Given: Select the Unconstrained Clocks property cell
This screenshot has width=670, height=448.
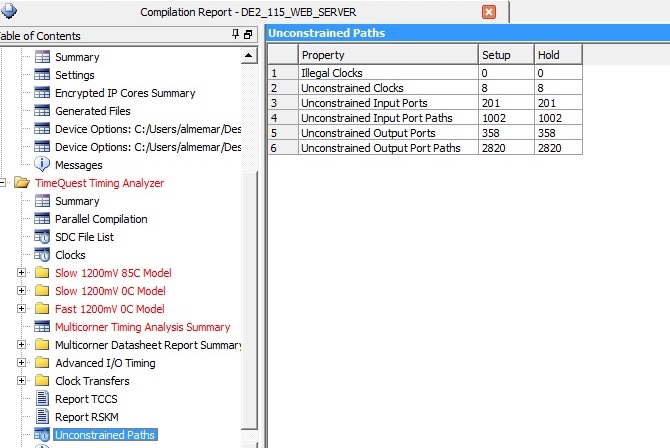Looking at the screenshot, I should tap(388, 88).
